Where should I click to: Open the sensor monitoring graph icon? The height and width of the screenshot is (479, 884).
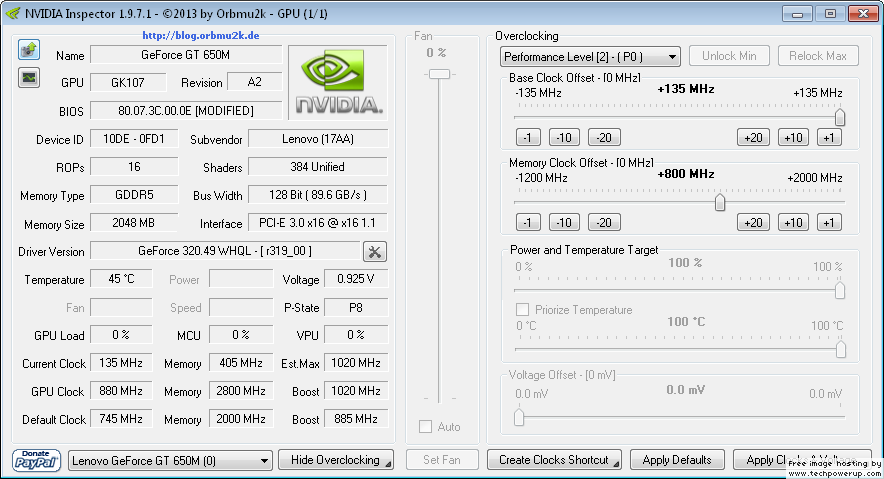[x=29, y=77]
